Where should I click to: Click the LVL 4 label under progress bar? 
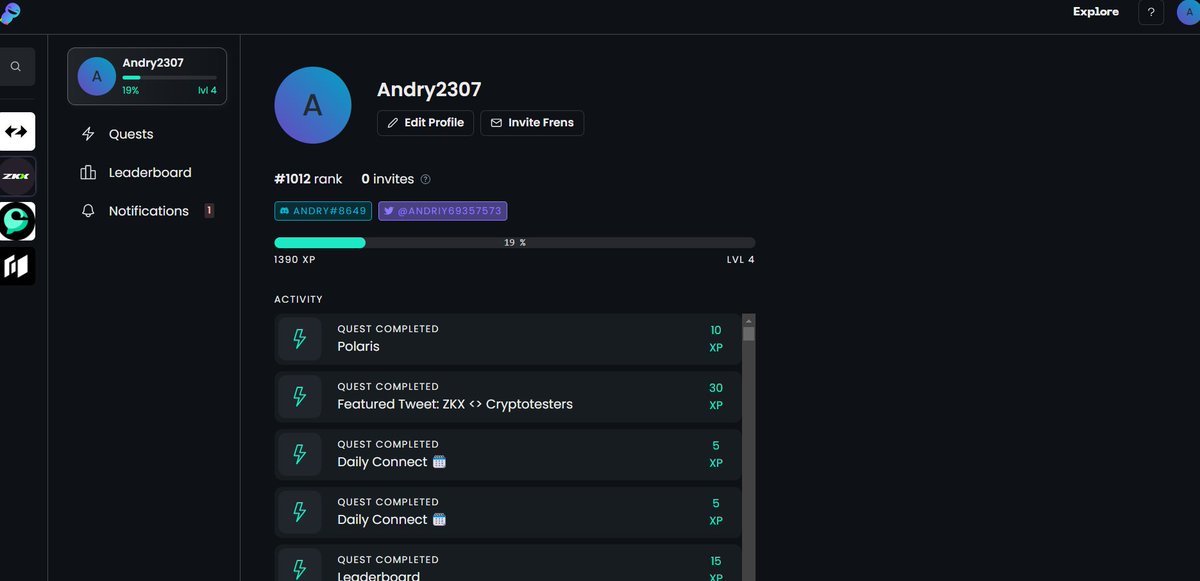point(741,260)
